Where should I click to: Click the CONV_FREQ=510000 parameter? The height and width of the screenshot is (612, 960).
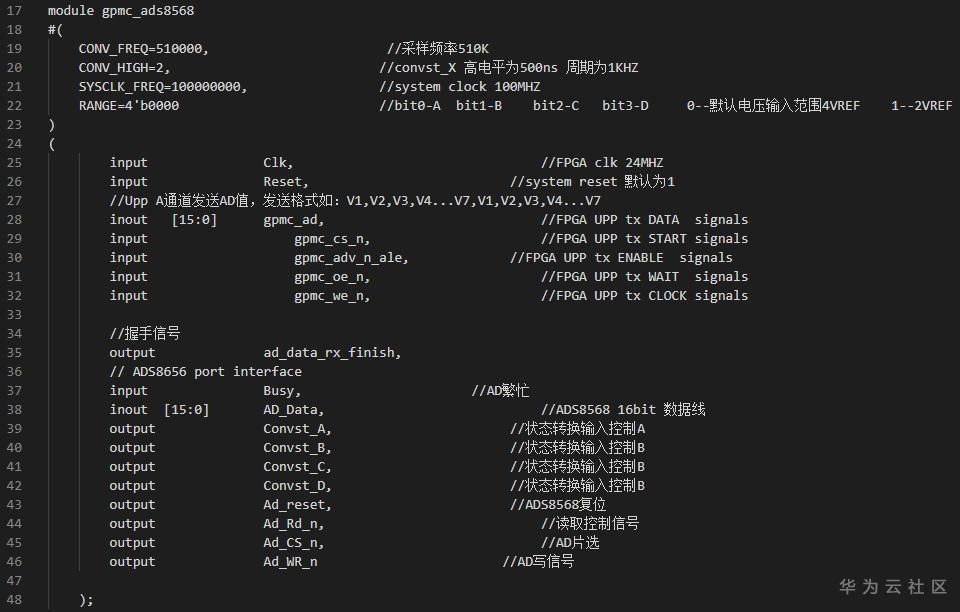pyautogui.click(x=143, y=49)
